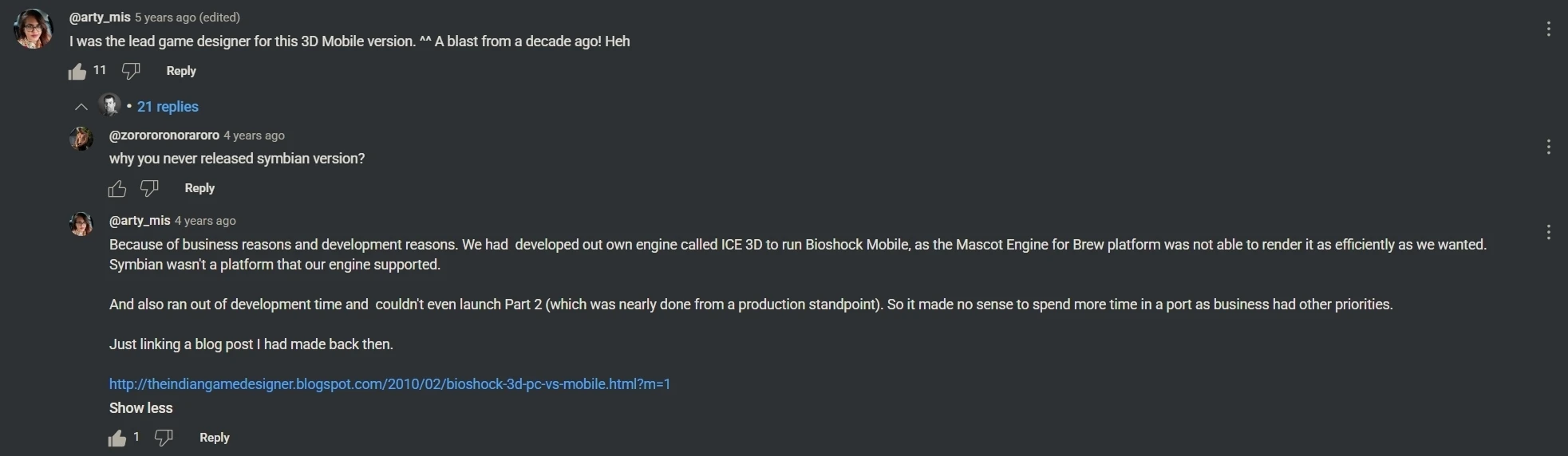The width and height of the screenshot is (1568, 456).
Task: Collapse replies with the up chevron
Action: pyautogui.click(x=81, y=107)
